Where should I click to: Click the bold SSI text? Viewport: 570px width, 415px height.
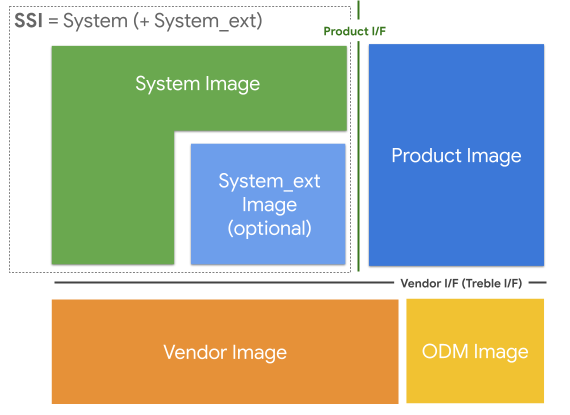[28, 20]
